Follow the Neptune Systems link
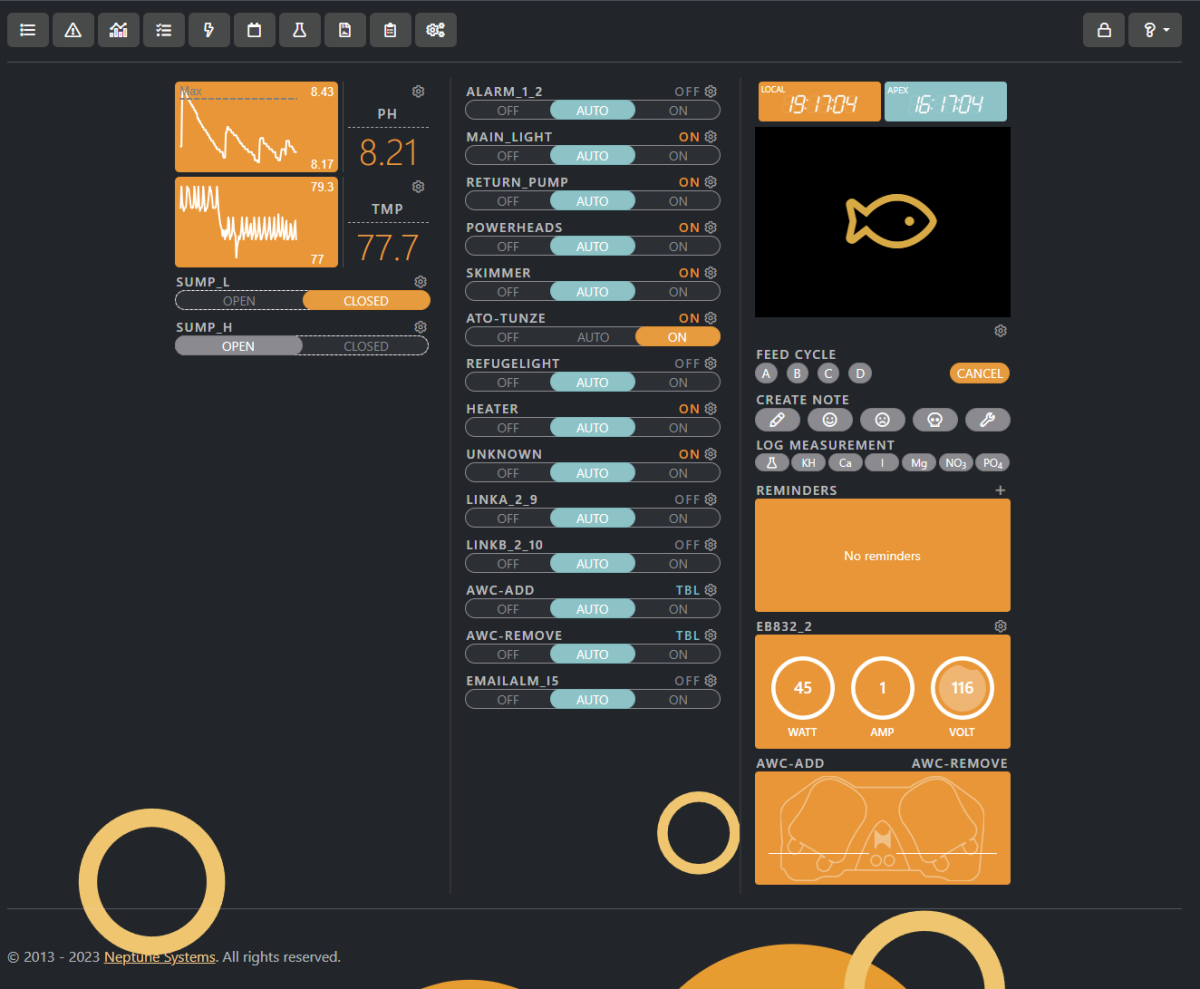Image resolution: width=1200 pixels, height=989 pixels. click(160, 957)
